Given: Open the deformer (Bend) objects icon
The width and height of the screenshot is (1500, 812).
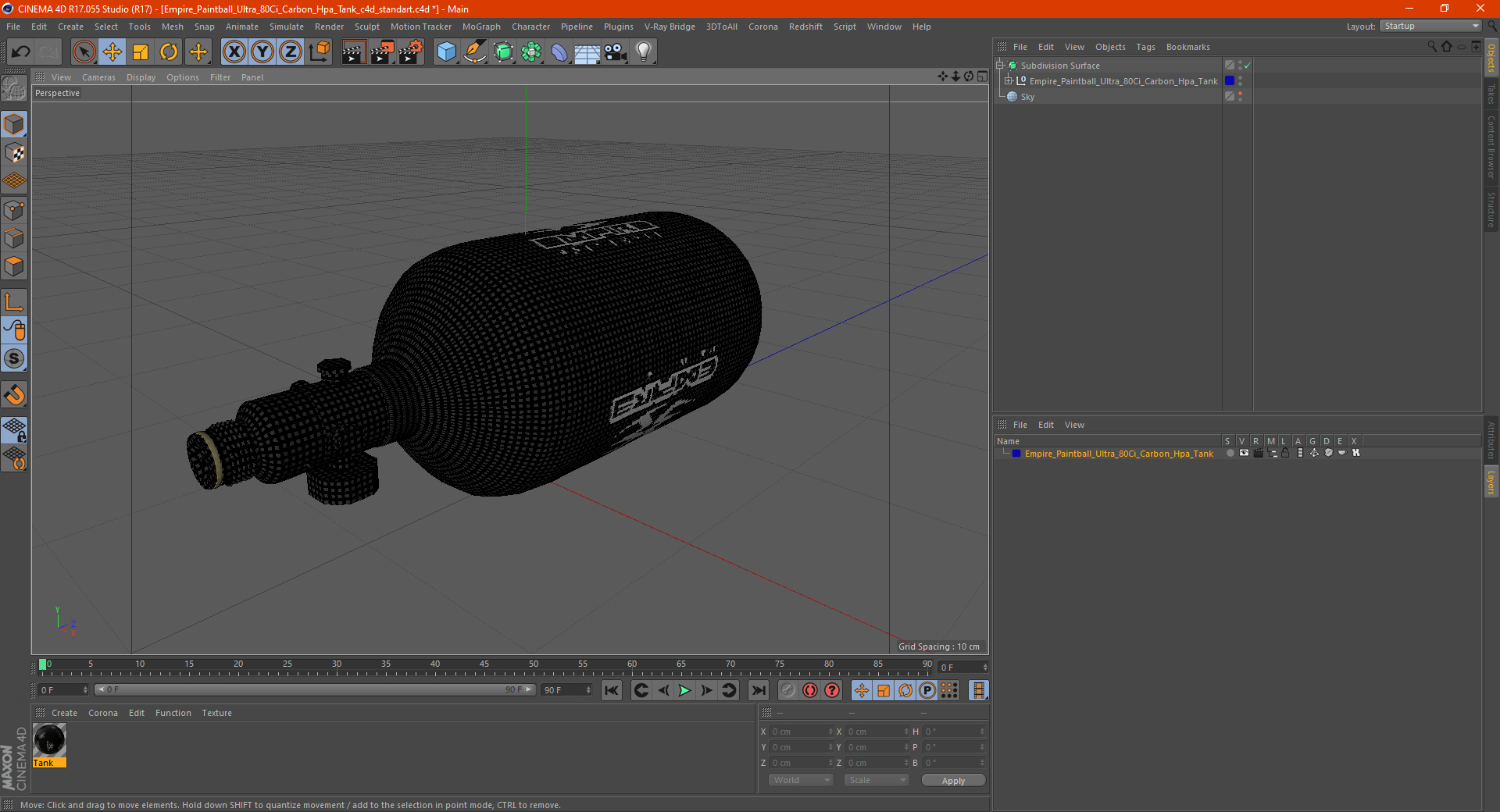Looking at the screenshot, I should 559,52.
